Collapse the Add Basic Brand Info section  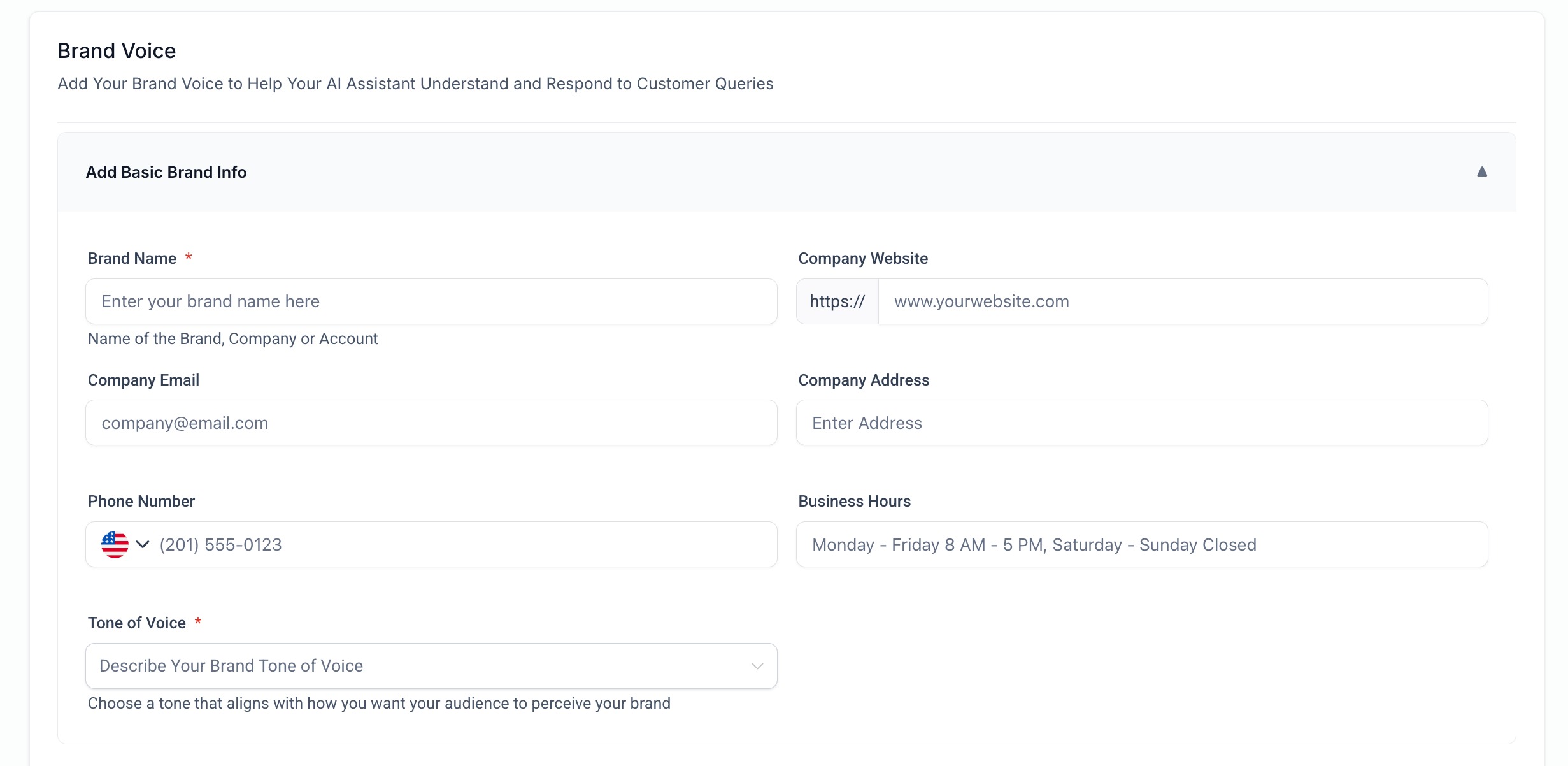(x=1481, y=172)
